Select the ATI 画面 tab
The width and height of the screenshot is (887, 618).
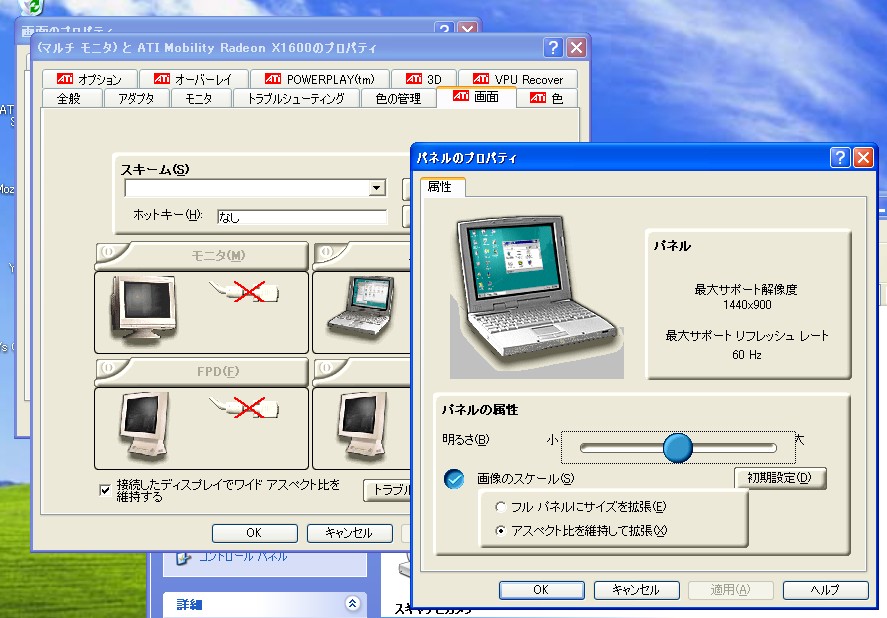click(x=476, y=97)
